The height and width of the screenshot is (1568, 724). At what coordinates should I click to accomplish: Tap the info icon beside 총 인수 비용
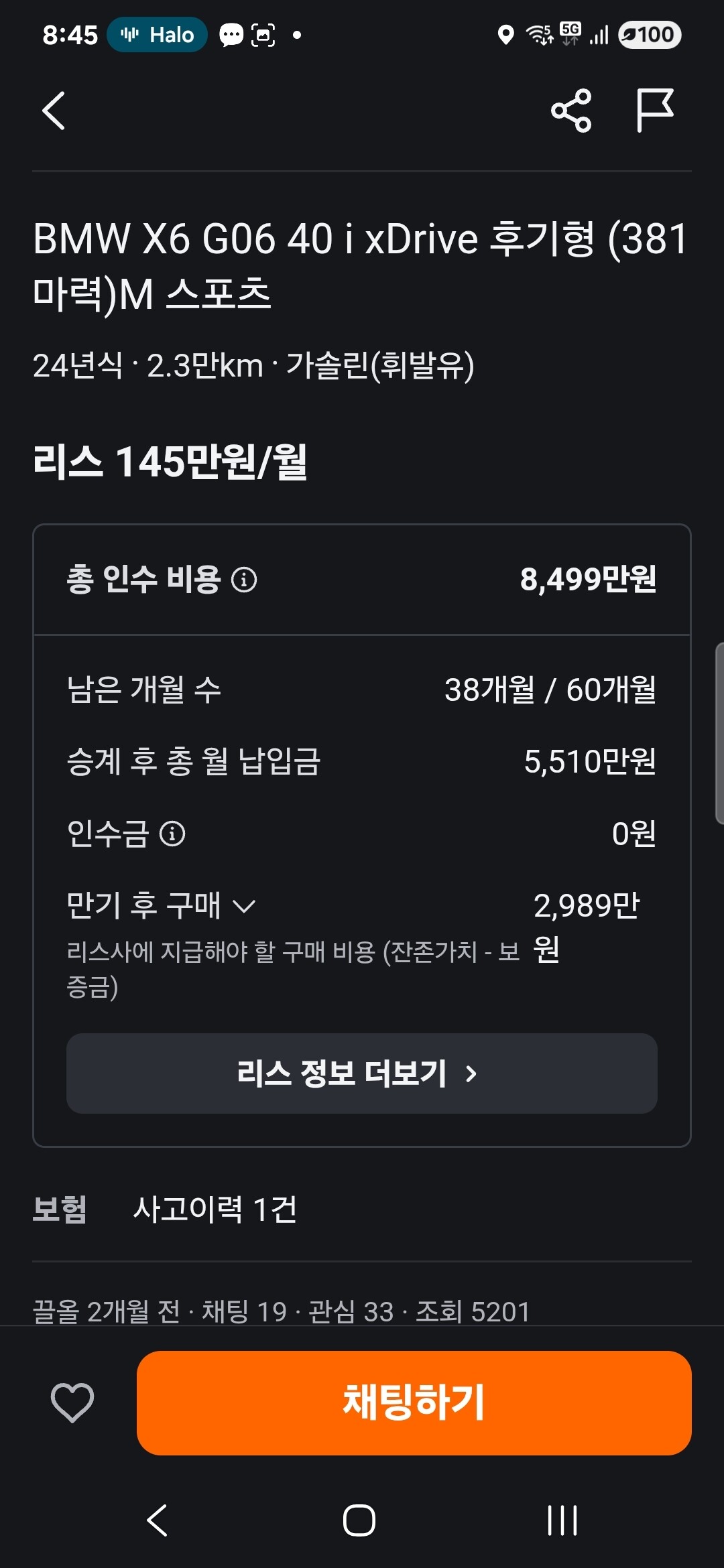click(244, 580)
